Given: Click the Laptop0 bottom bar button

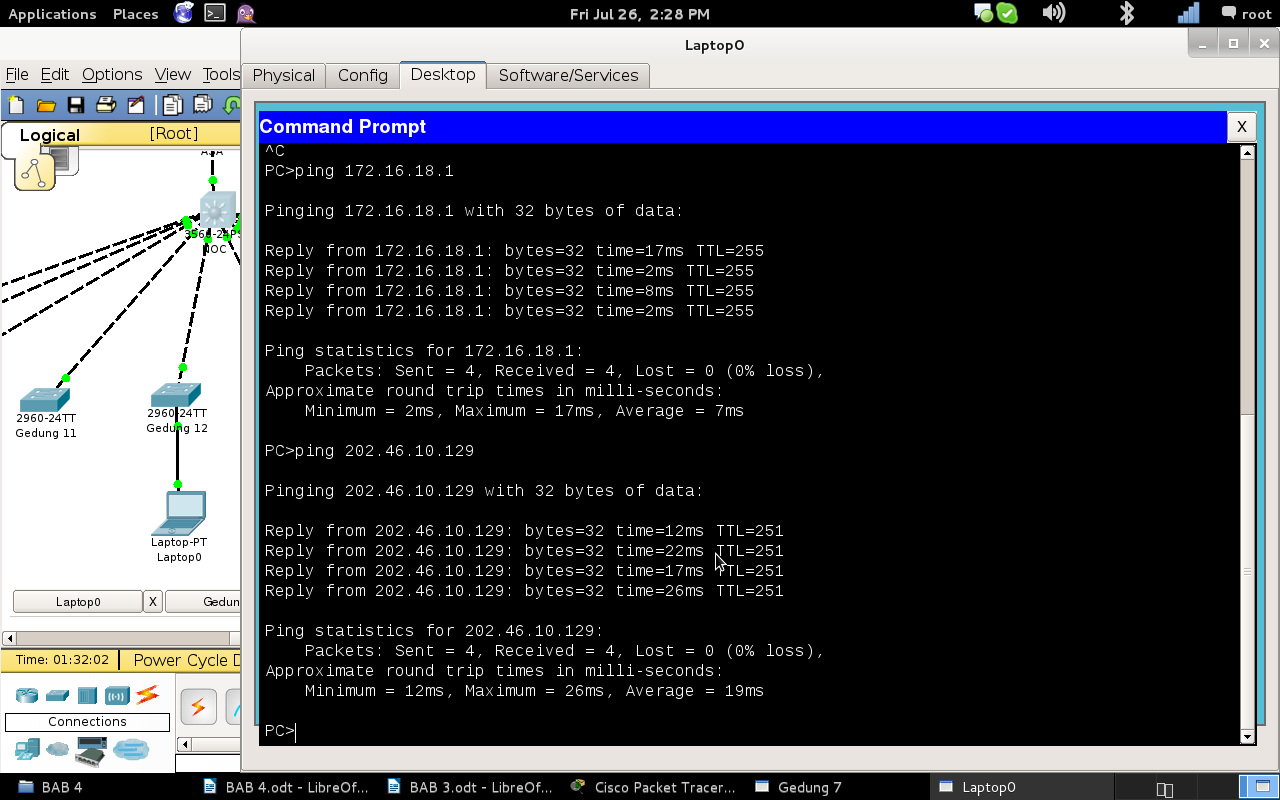Looking at the screenshot, I should (x=78, y=602).
